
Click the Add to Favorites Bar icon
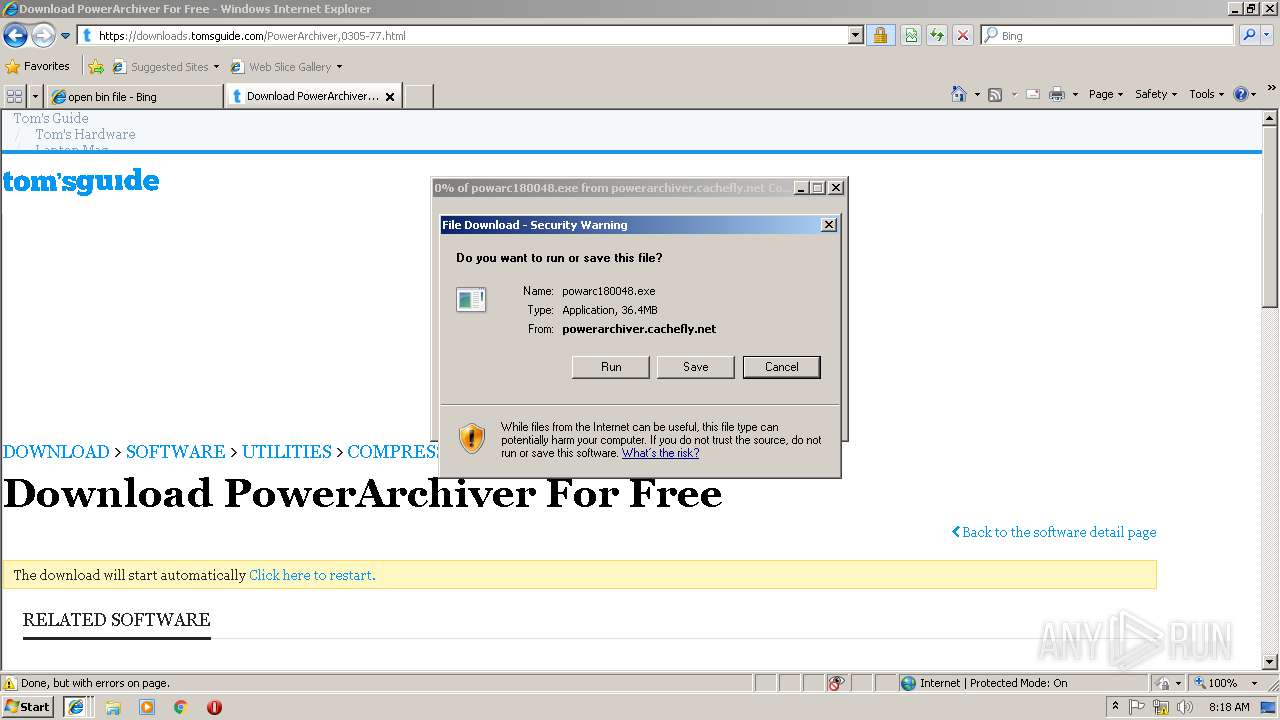coord(96,67)
